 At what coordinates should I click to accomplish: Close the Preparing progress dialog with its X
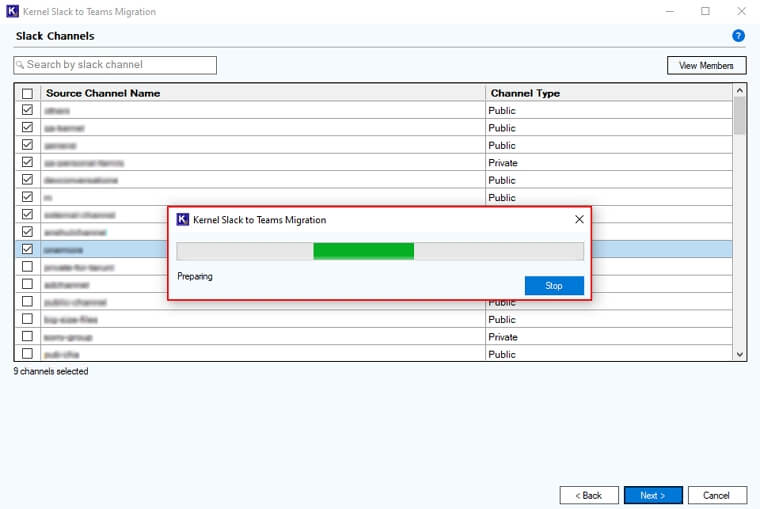579,220
